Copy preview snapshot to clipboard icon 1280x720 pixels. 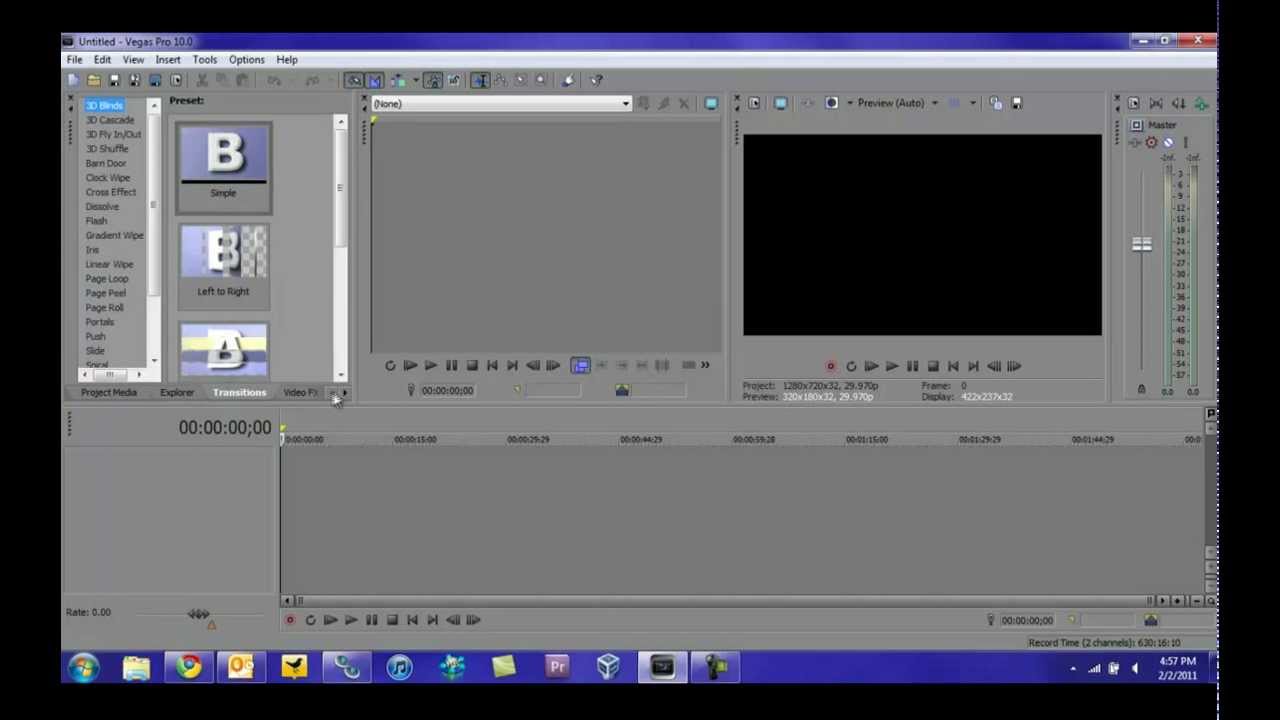pyautogui.click(x=996, y=104)
